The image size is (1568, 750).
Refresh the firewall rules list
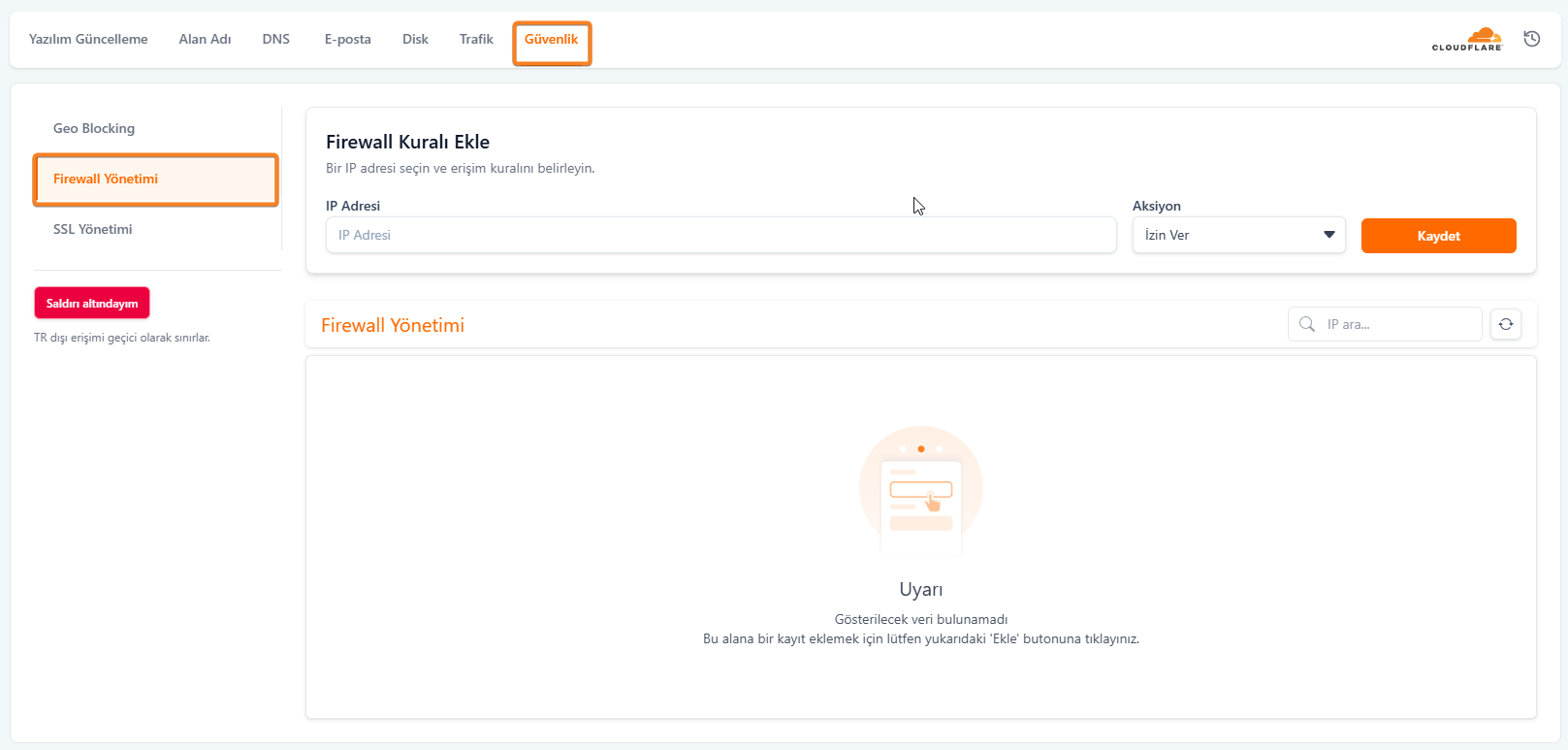[1506, 324]
